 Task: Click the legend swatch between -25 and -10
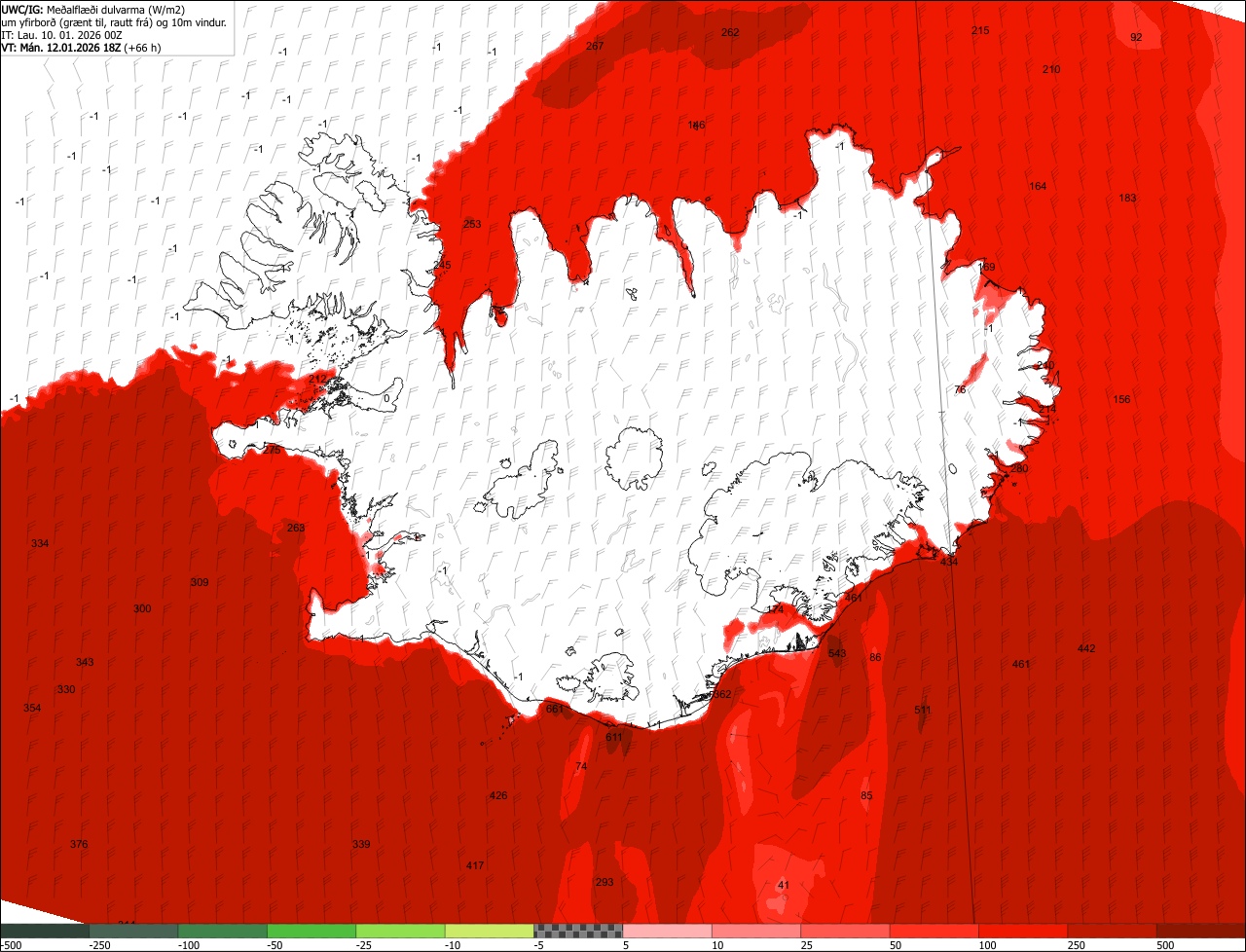click(x=400, y=930)
